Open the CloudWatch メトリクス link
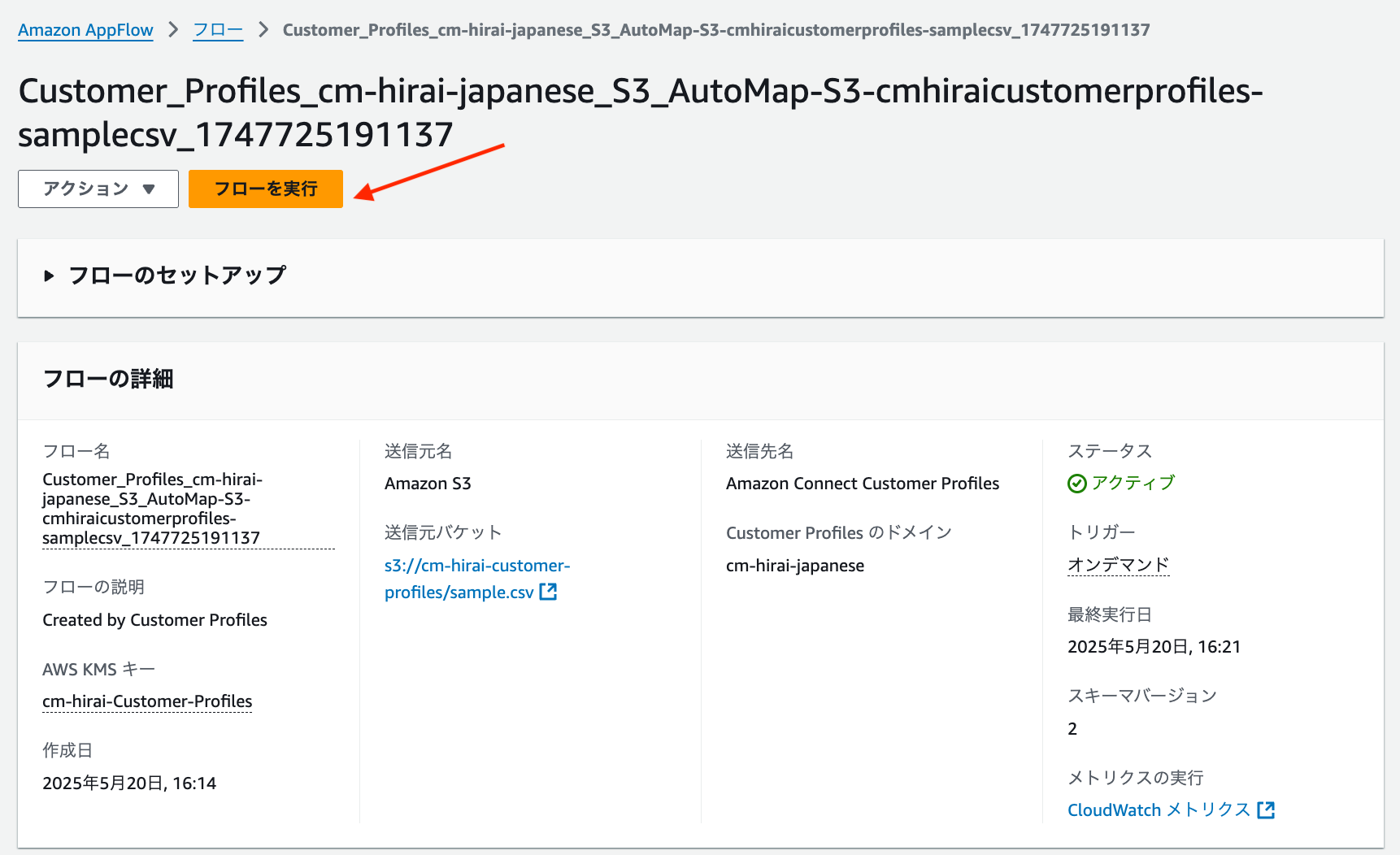The width and height of the screenshot is (1400, 855). coord(1159,809)
